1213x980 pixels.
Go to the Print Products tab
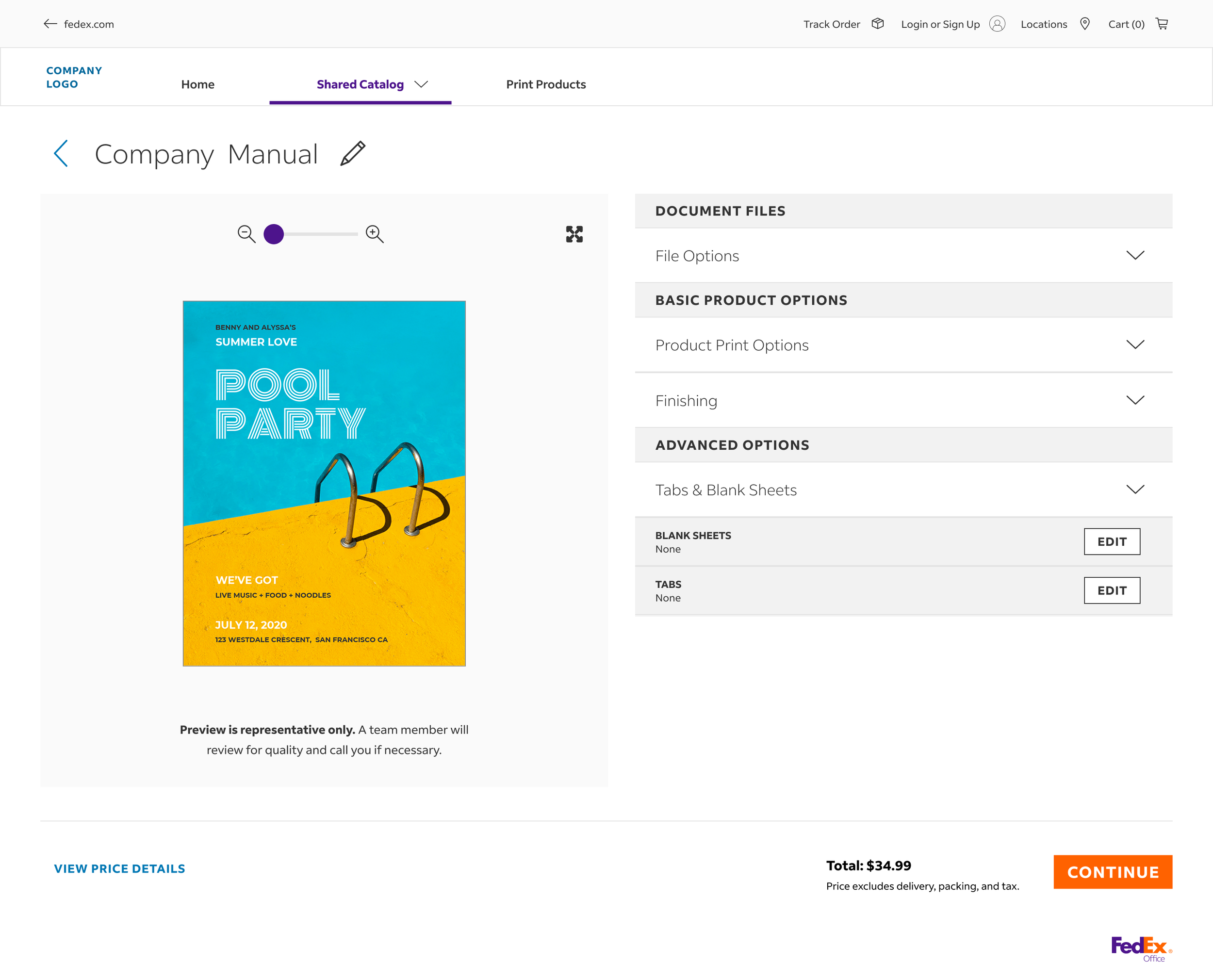[545, 84]
